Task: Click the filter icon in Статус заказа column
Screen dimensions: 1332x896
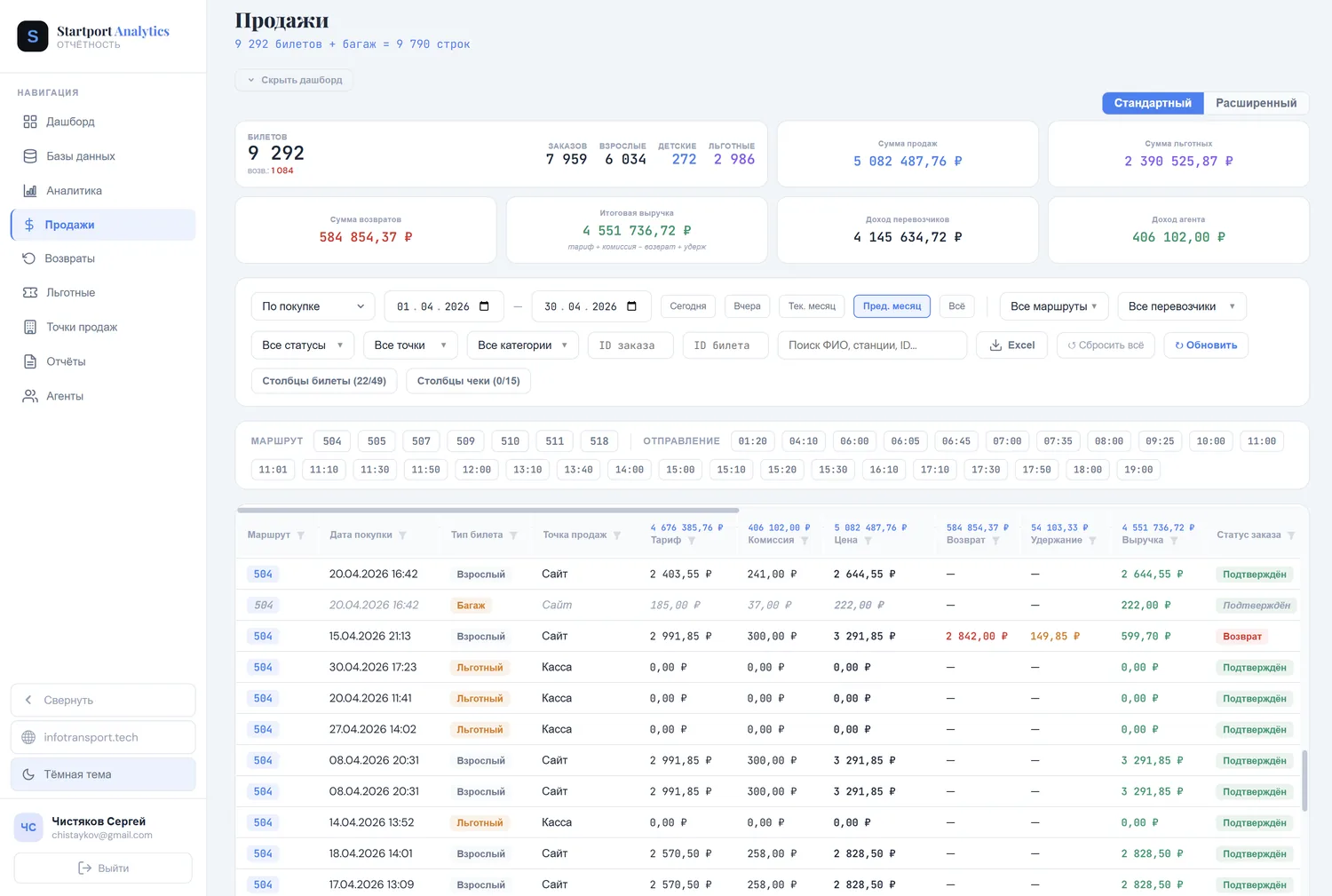Action: coord(1291,535)
